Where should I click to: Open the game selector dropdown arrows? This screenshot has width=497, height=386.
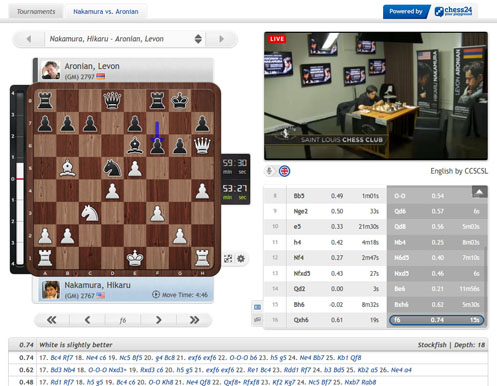pyautogui.click(x=198, y=39)
